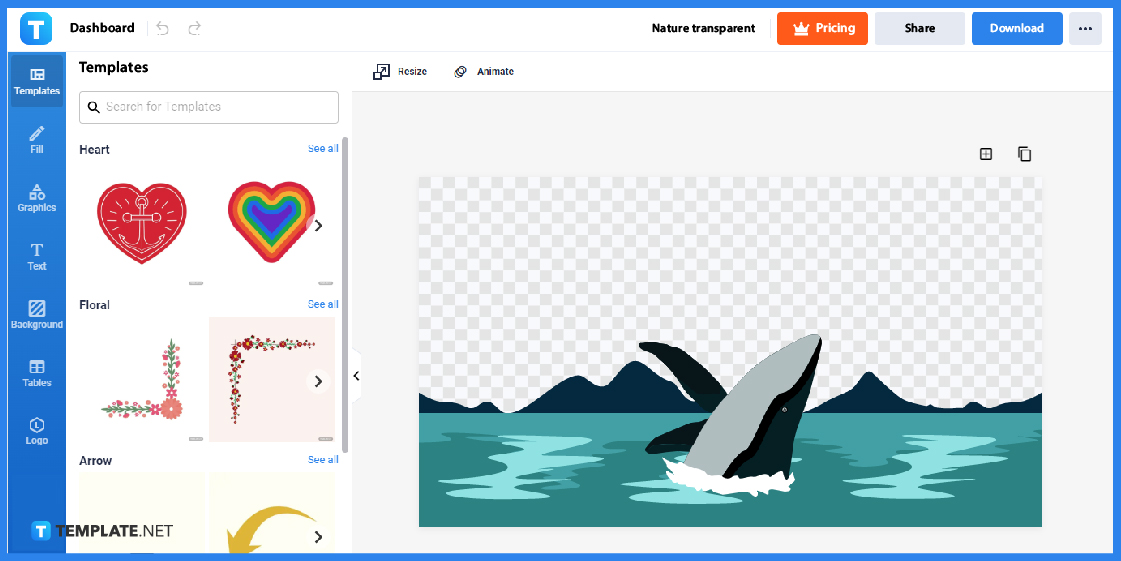1121x561 pixels.
Task: Click the duplicate page icon above canvas
Action: point(1024,154)
